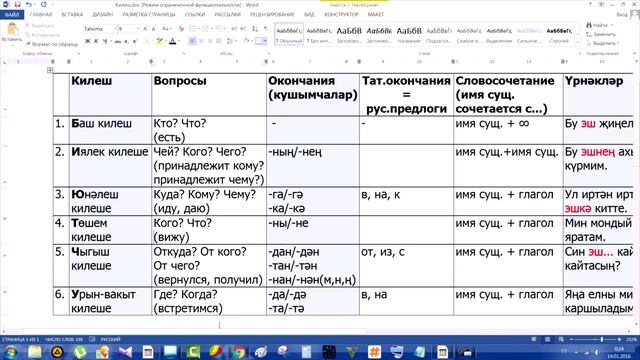Click the Web Layout view icon

click(561, 340)
